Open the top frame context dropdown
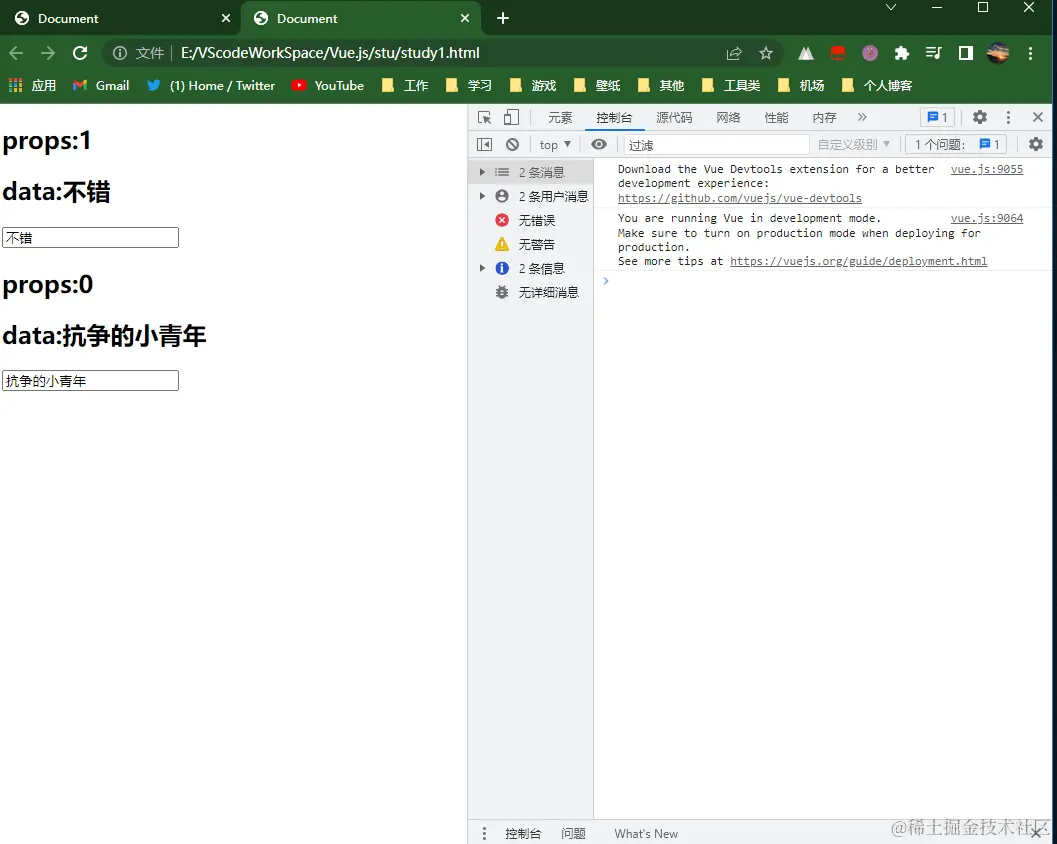The image size is (1057, 844). (554, 144)
